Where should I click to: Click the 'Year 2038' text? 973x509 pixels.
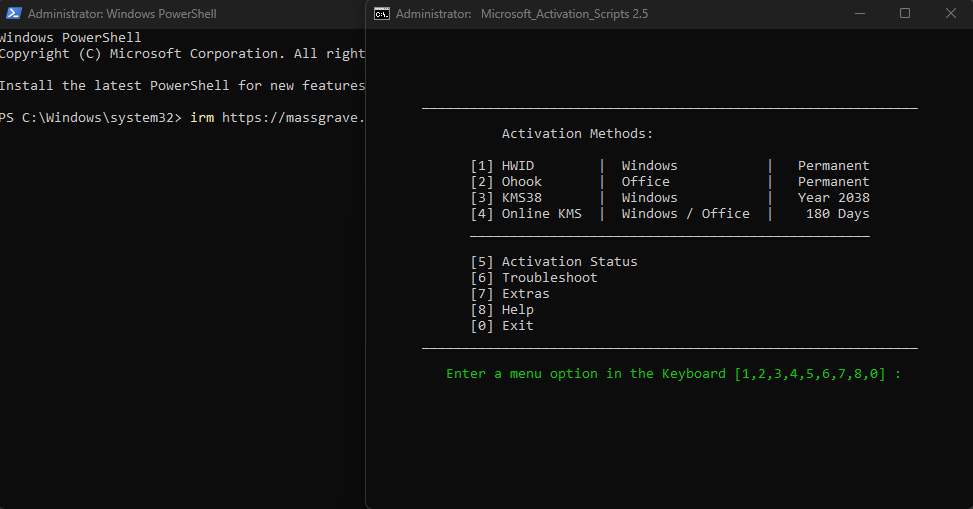(x=833, y=198)
